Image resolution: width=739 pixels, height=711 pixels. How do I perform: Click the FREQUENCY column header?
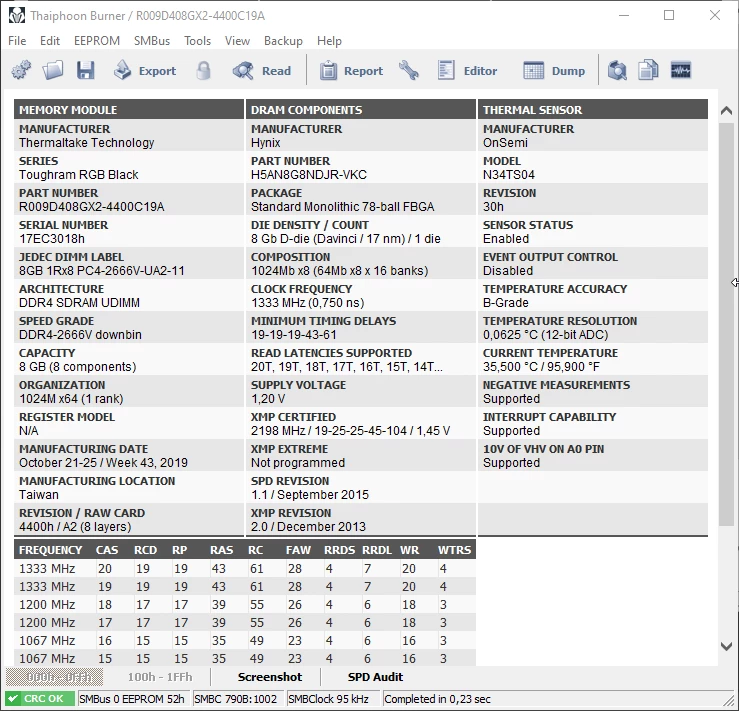[50, 550]
